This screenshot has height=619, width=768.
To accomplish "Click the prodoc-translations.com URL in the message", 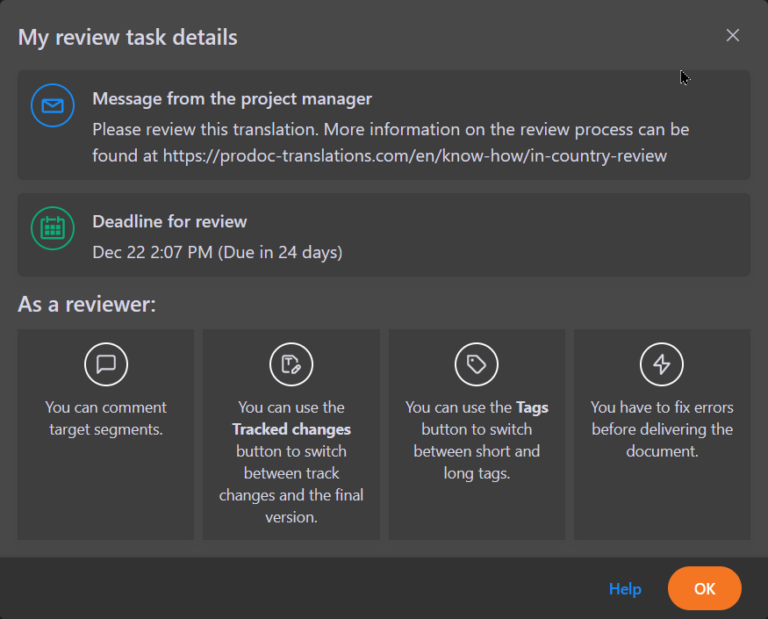I will tap(414, 155).
